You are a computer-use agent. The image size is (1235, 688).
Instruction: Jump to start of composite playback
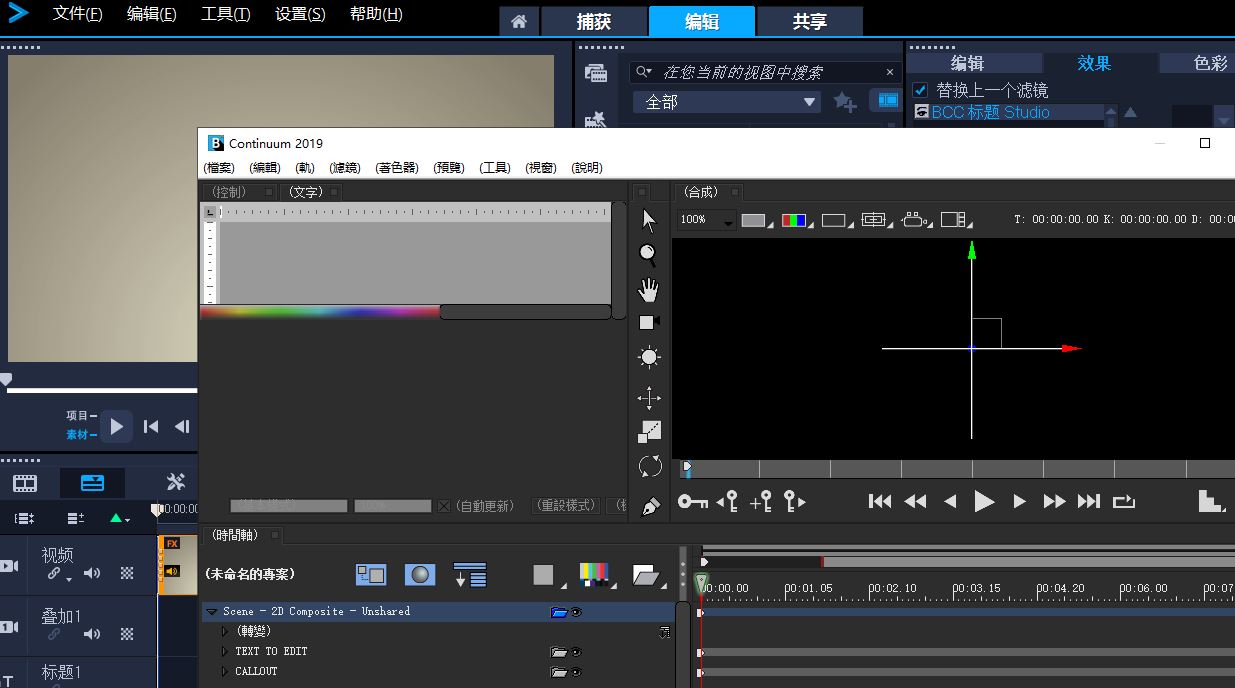[x=880, y=501]
